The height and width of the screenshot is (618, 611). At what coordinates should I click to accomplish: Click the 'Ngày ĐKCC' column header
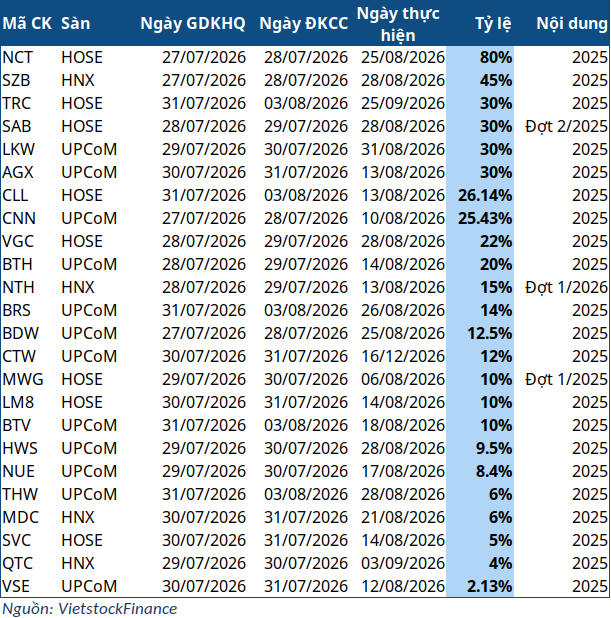(304, 23)
